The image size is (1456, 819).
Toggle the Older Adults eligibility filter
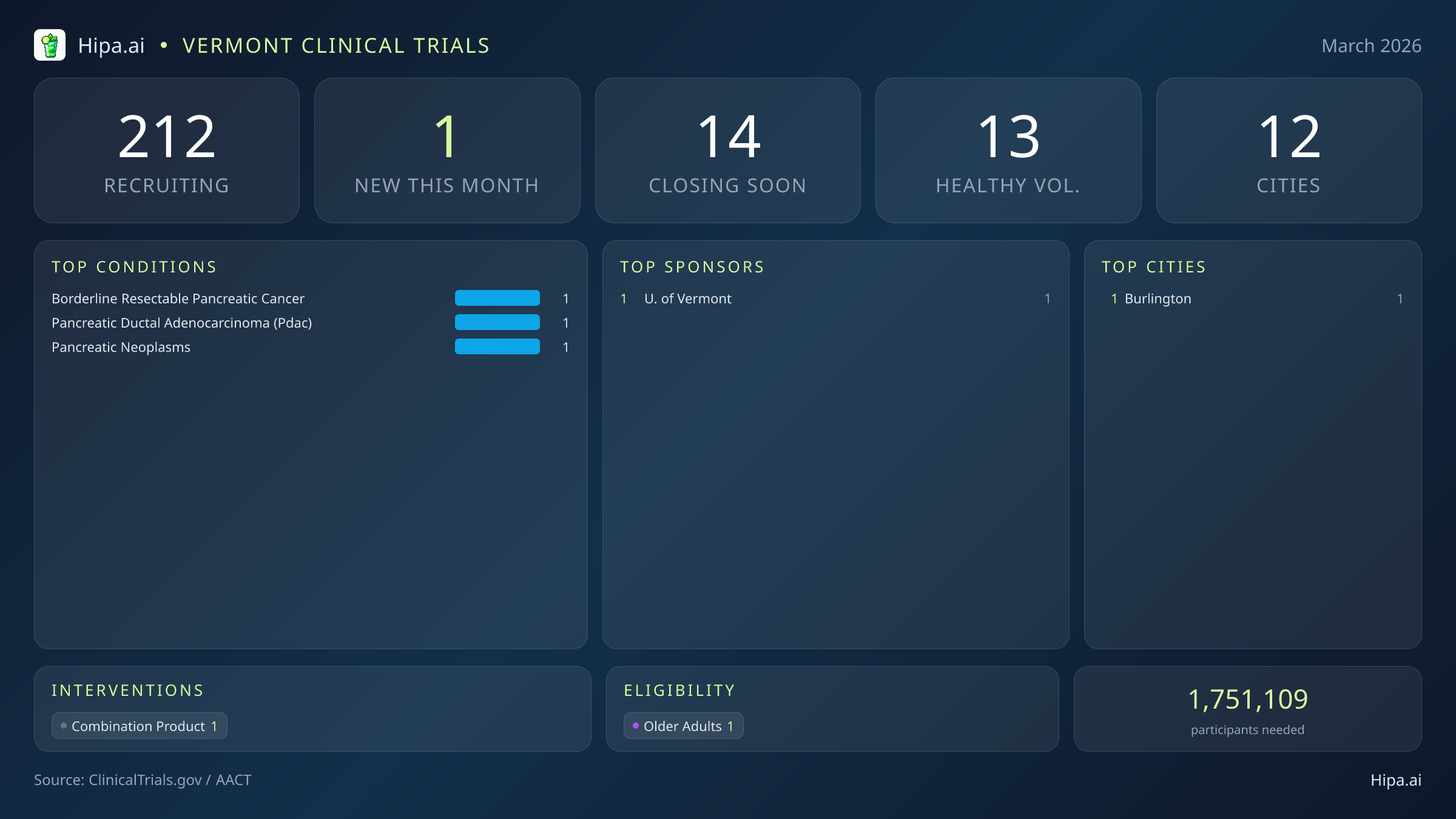[x=682, y=726]
